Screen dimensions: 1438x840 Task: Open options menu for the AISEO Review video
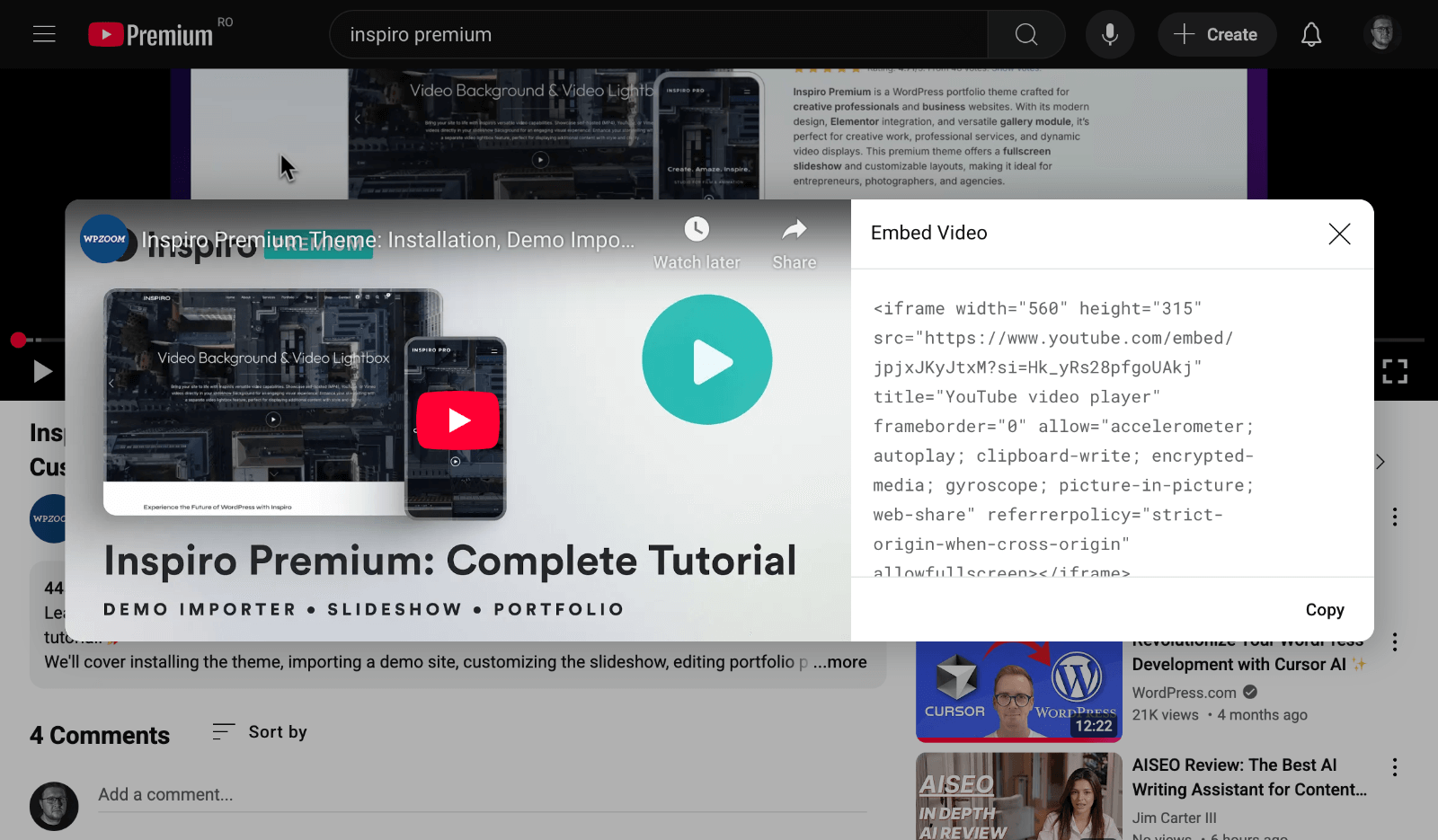(x=1395, y=767)
